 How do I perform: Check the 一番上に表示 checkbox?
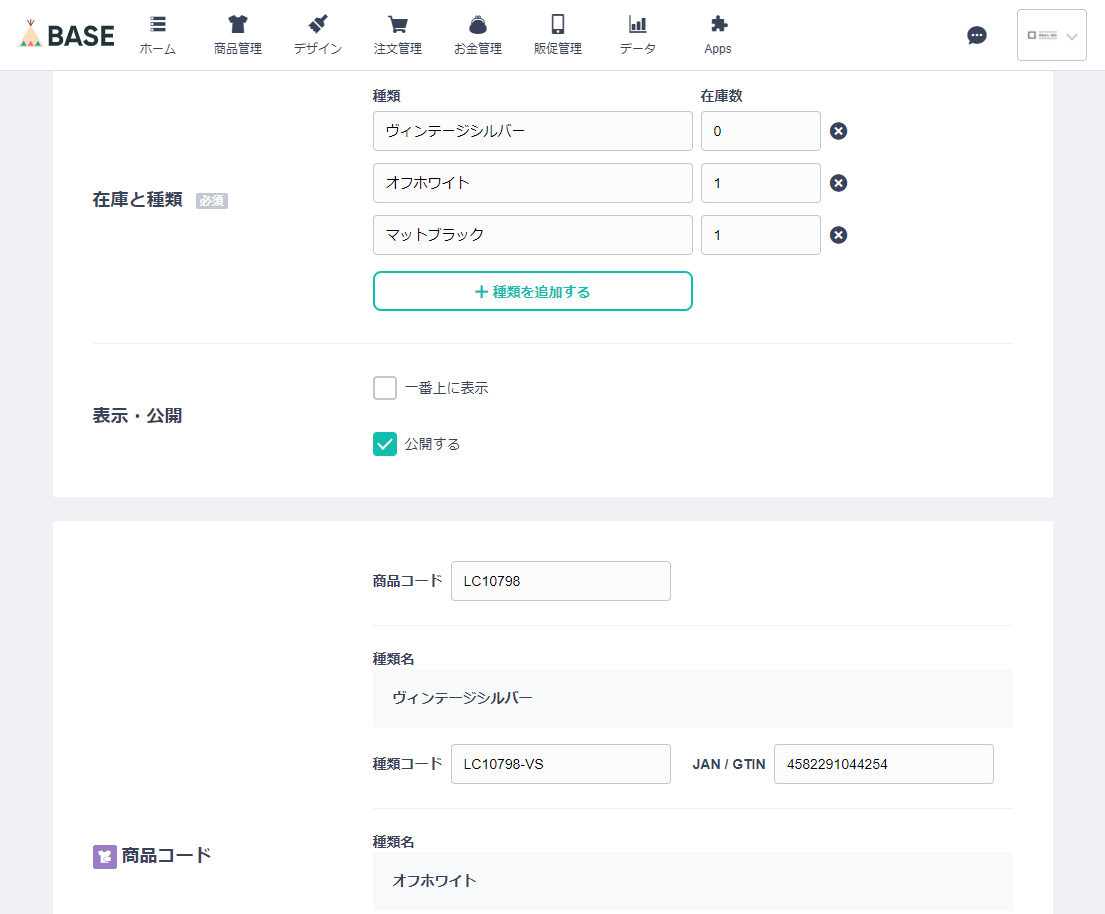point(385,387)
